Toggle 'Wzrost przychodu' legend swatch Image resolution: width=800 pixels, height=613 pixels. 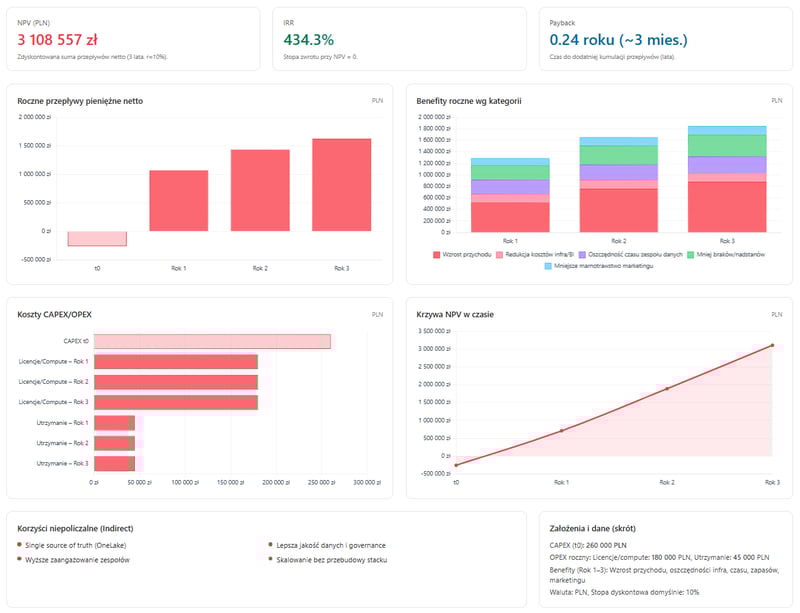coord(437,255)
